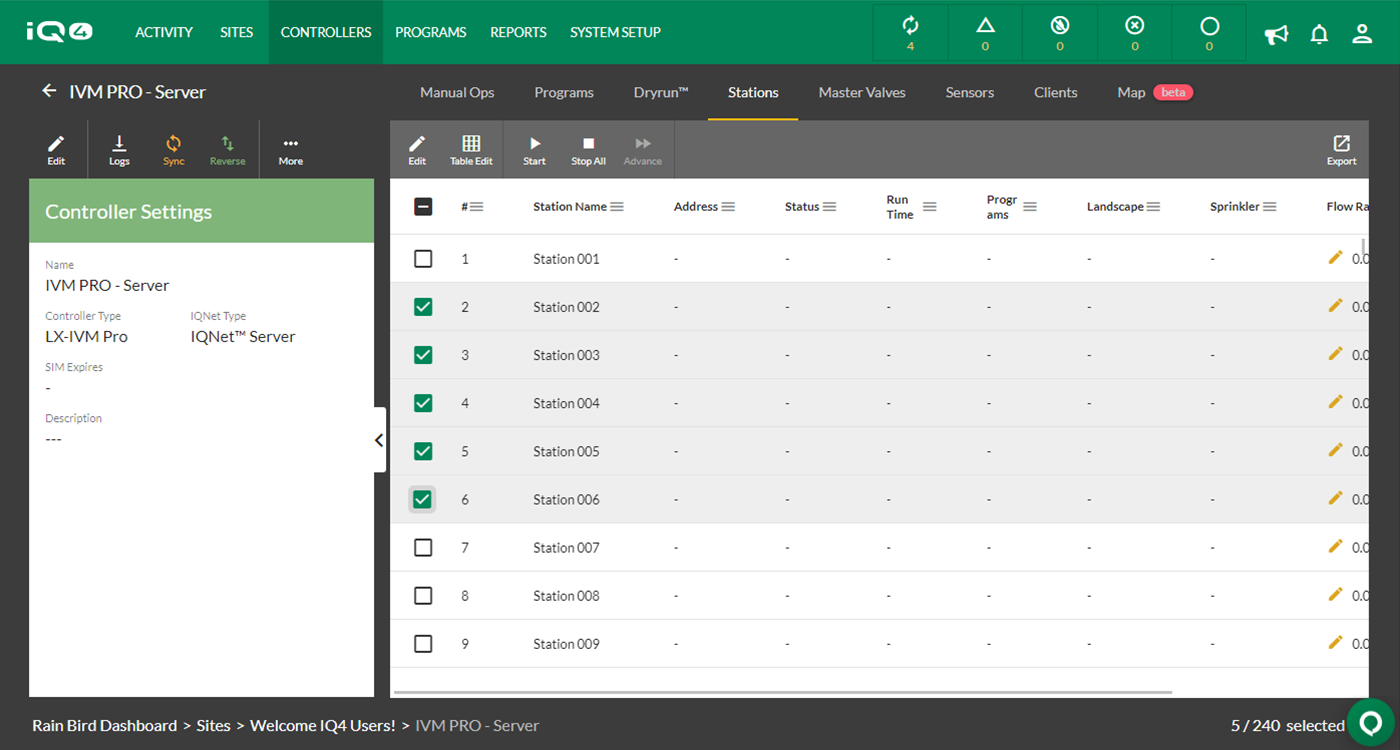Click the iQ4 logo
Viewport: 1400px width, 750px height.
[x=60, y=32]
